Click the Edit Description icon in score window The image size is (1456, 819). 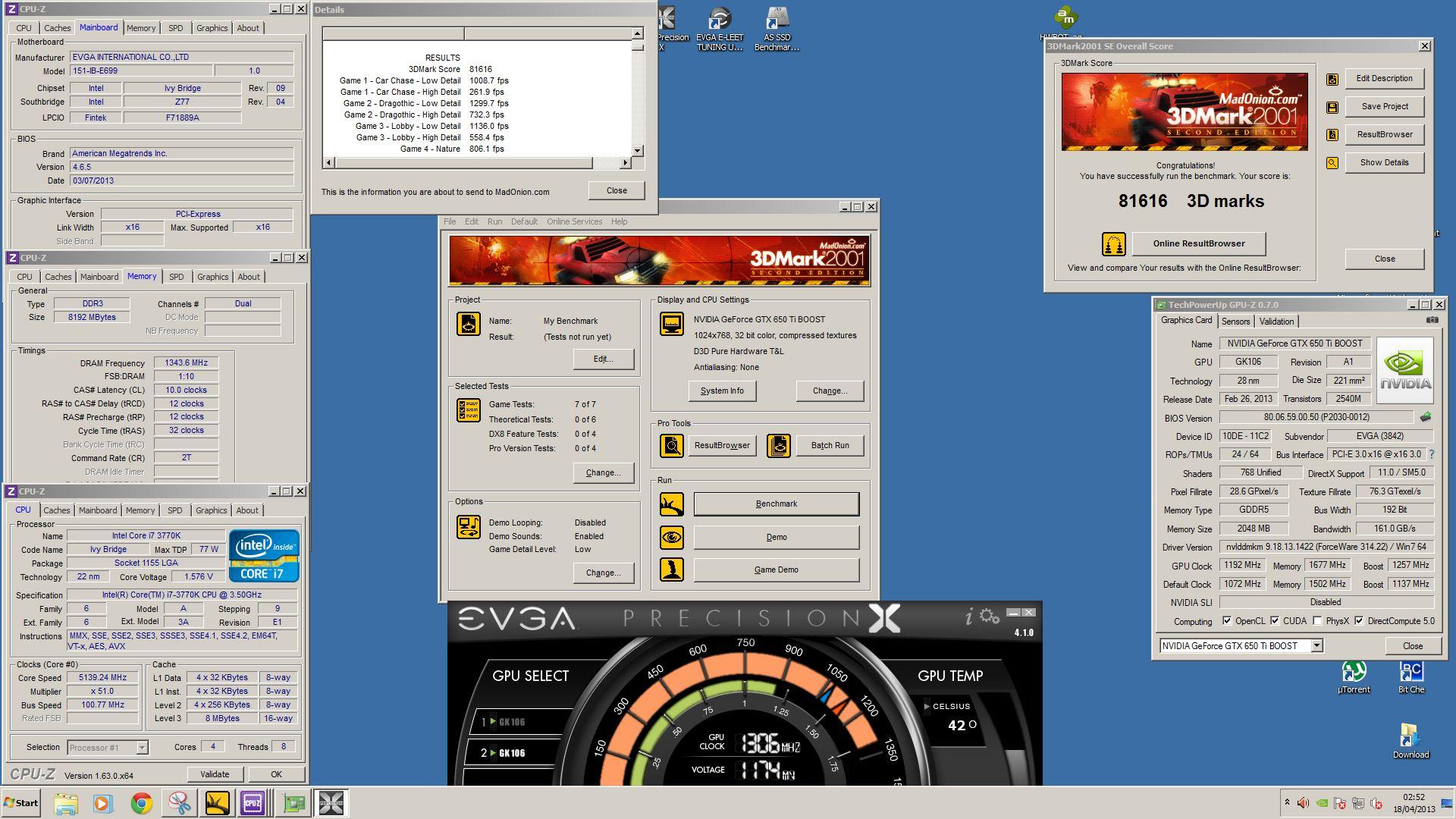pos(1332,79)
